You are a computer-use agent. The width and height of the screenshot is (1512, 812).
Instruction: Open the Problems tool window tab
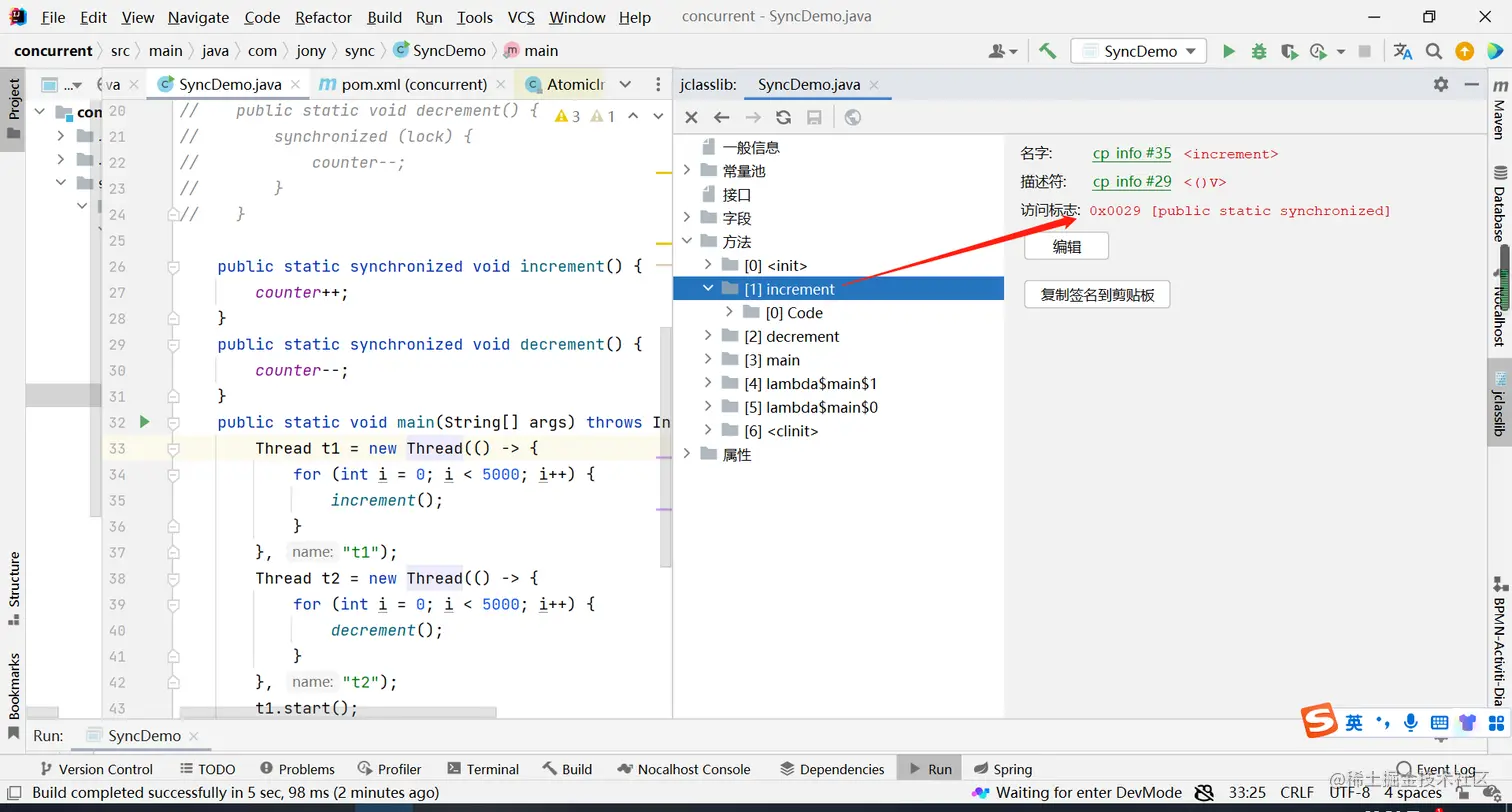coord(297,769)
